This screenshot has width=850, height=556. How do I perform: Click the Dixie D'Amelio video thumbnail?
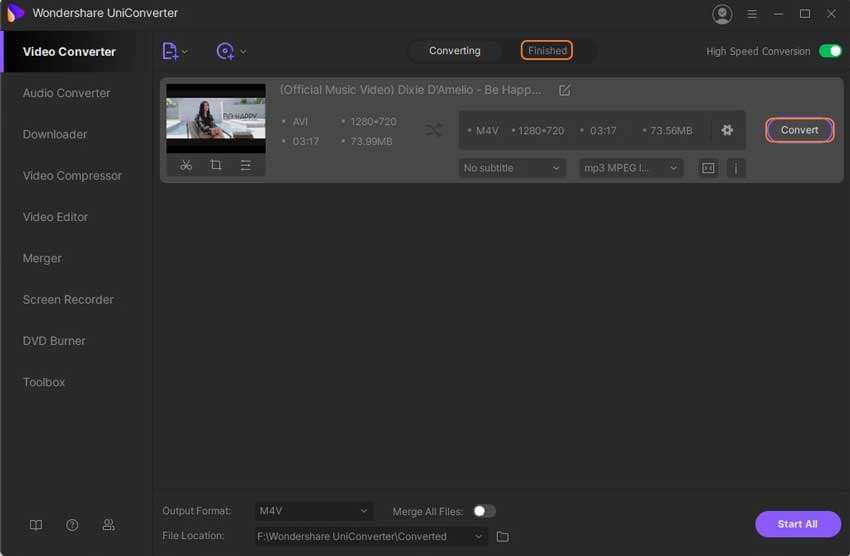tap(216, 118)
